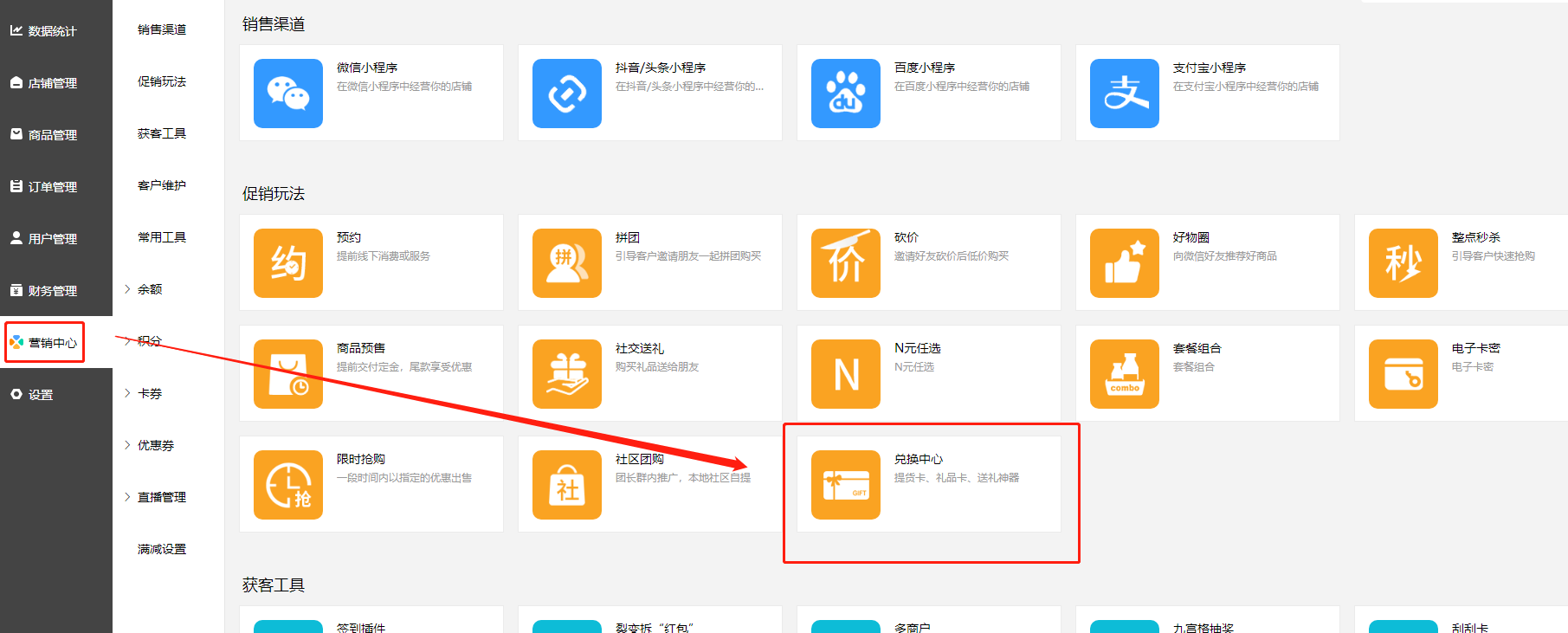Select the 兑换中心 card title
This screenshot has width=1568, height=633.
coord(919,459)
